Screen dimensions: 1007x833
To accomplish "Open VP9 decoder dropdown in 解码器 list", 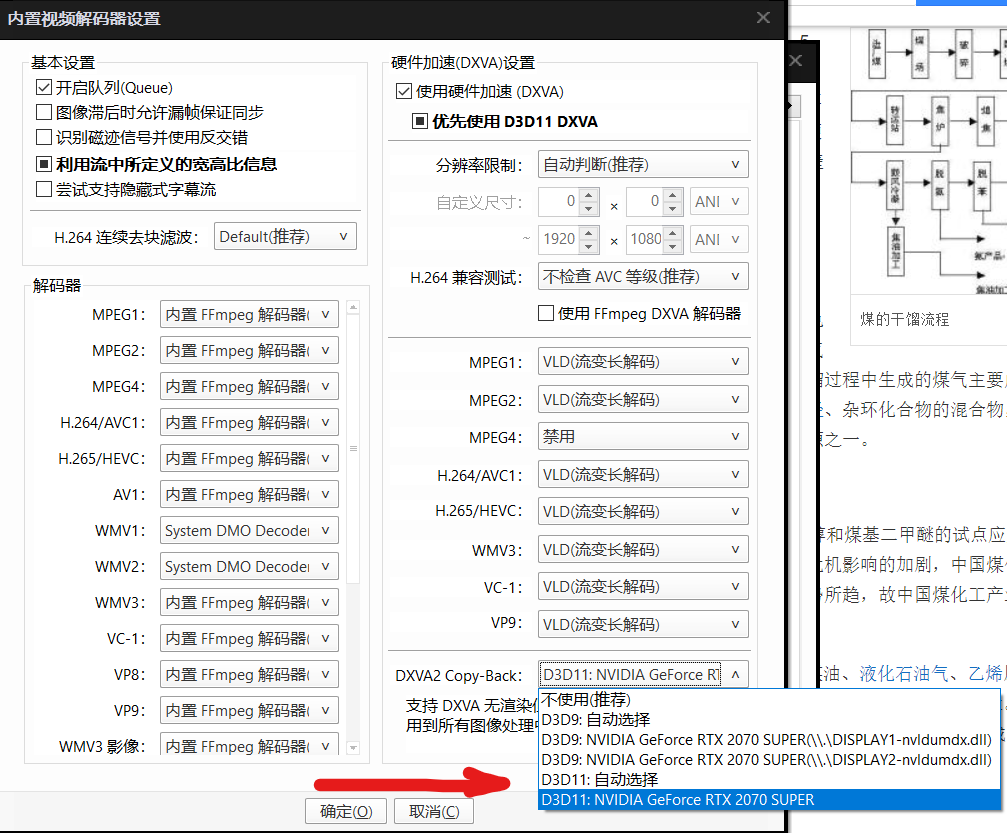I will tap(249, 710).
